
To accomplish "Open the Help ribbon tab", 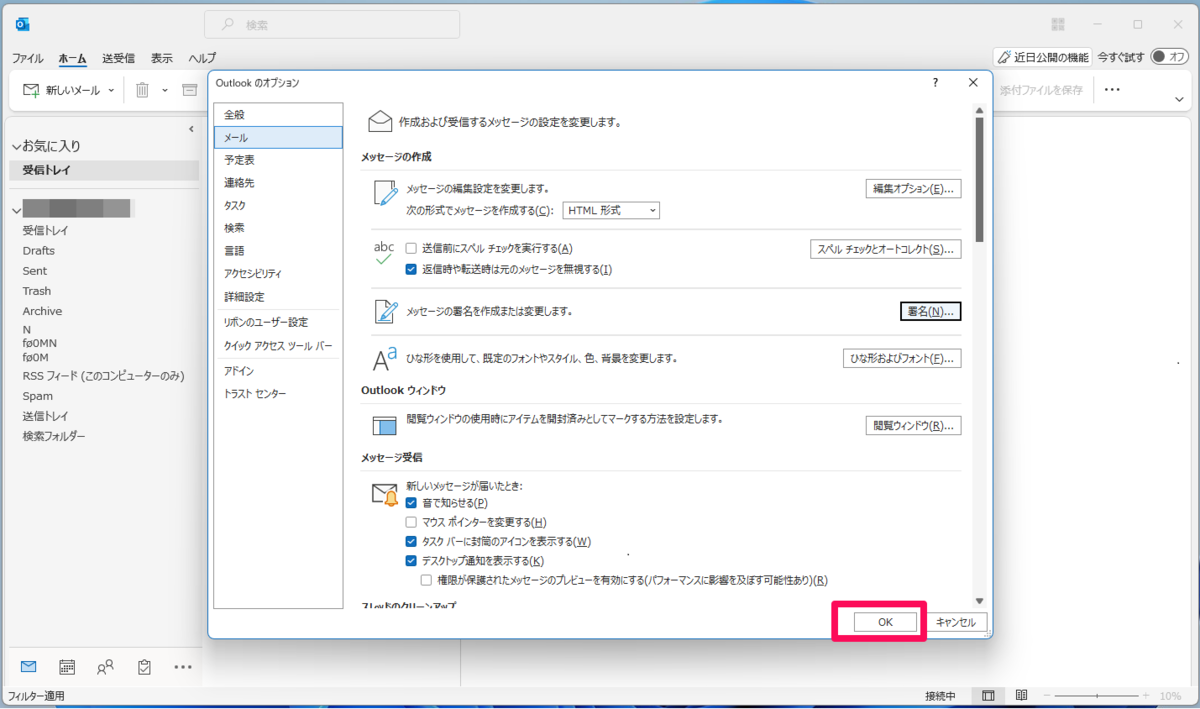I will [202, 58].
